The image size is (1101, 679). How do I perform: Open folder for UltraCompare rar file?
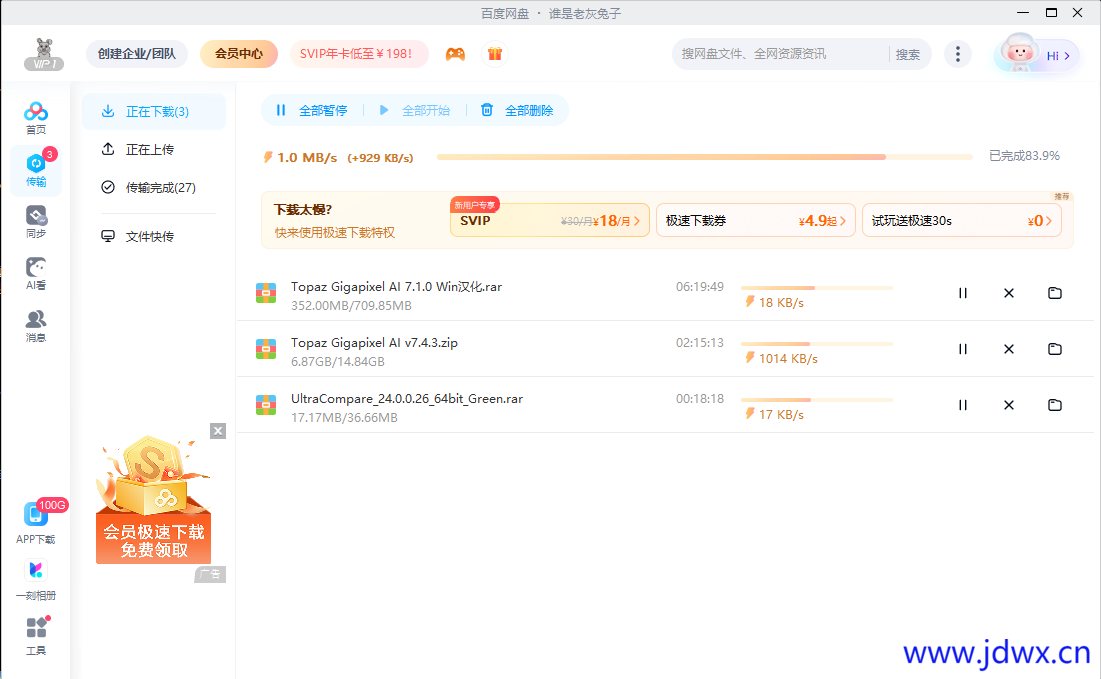pyautogui.click(x=1055, y=405)
